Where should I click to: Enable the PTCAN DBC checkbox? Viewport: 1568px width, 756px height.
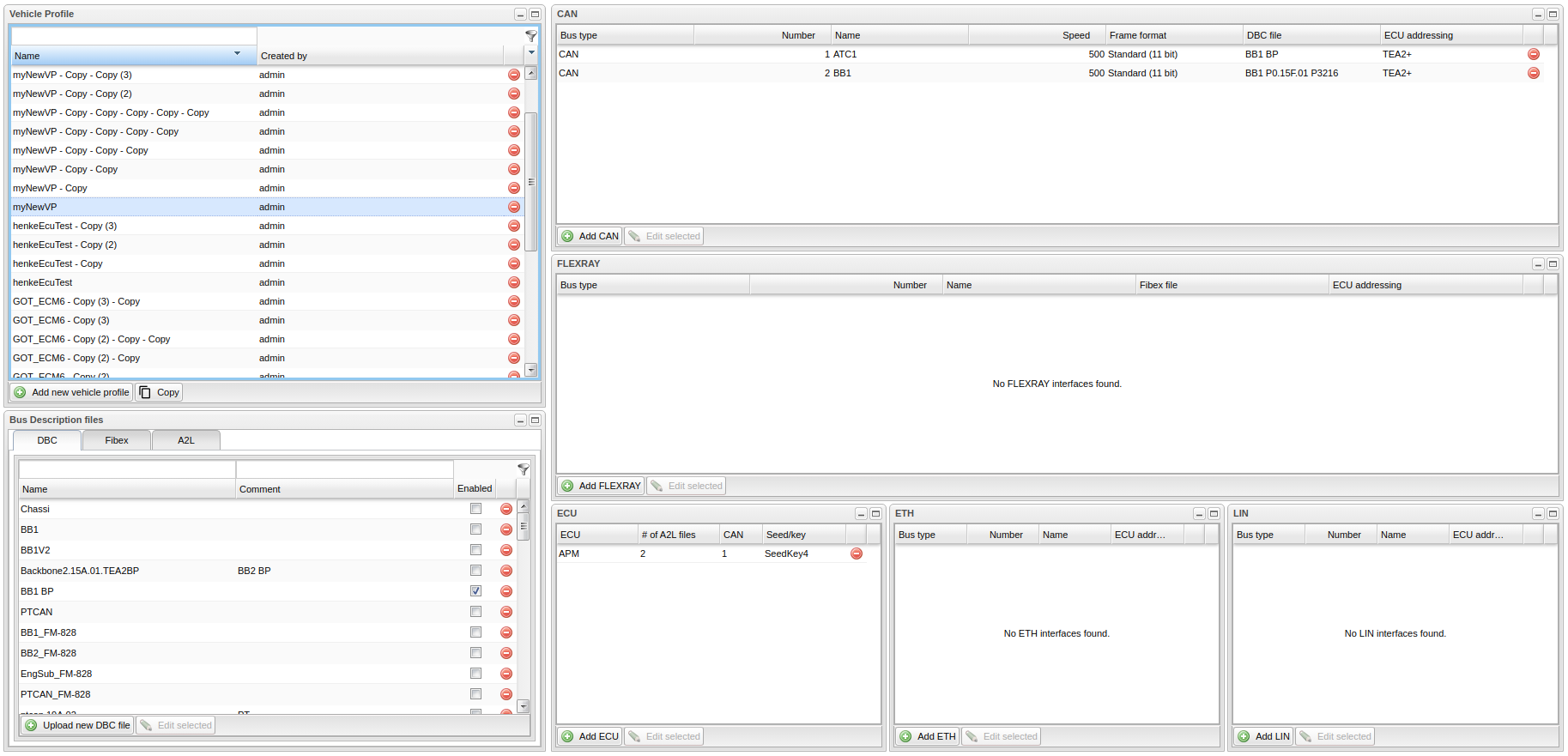(475, 612)
